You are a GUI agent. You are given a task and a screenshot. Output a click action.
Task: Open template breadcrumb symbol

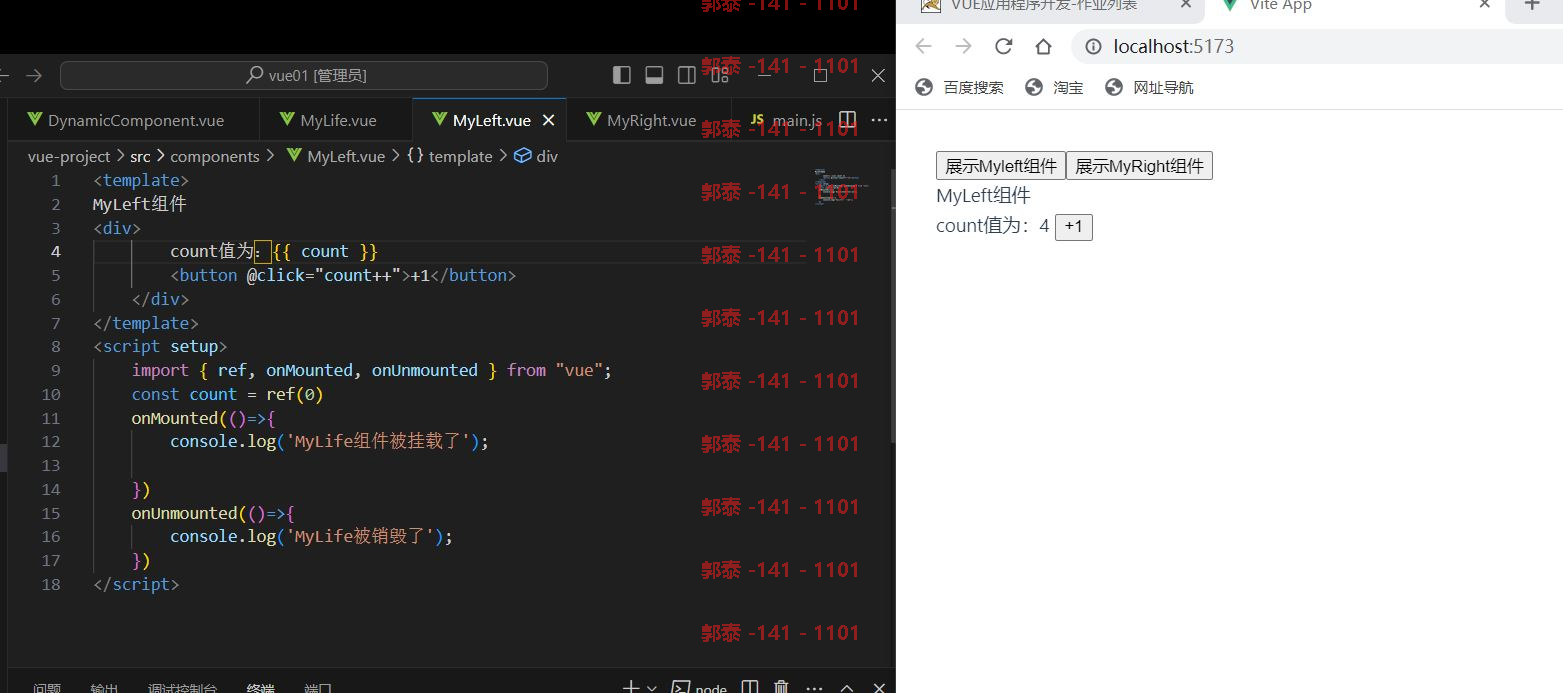[460, 156]
